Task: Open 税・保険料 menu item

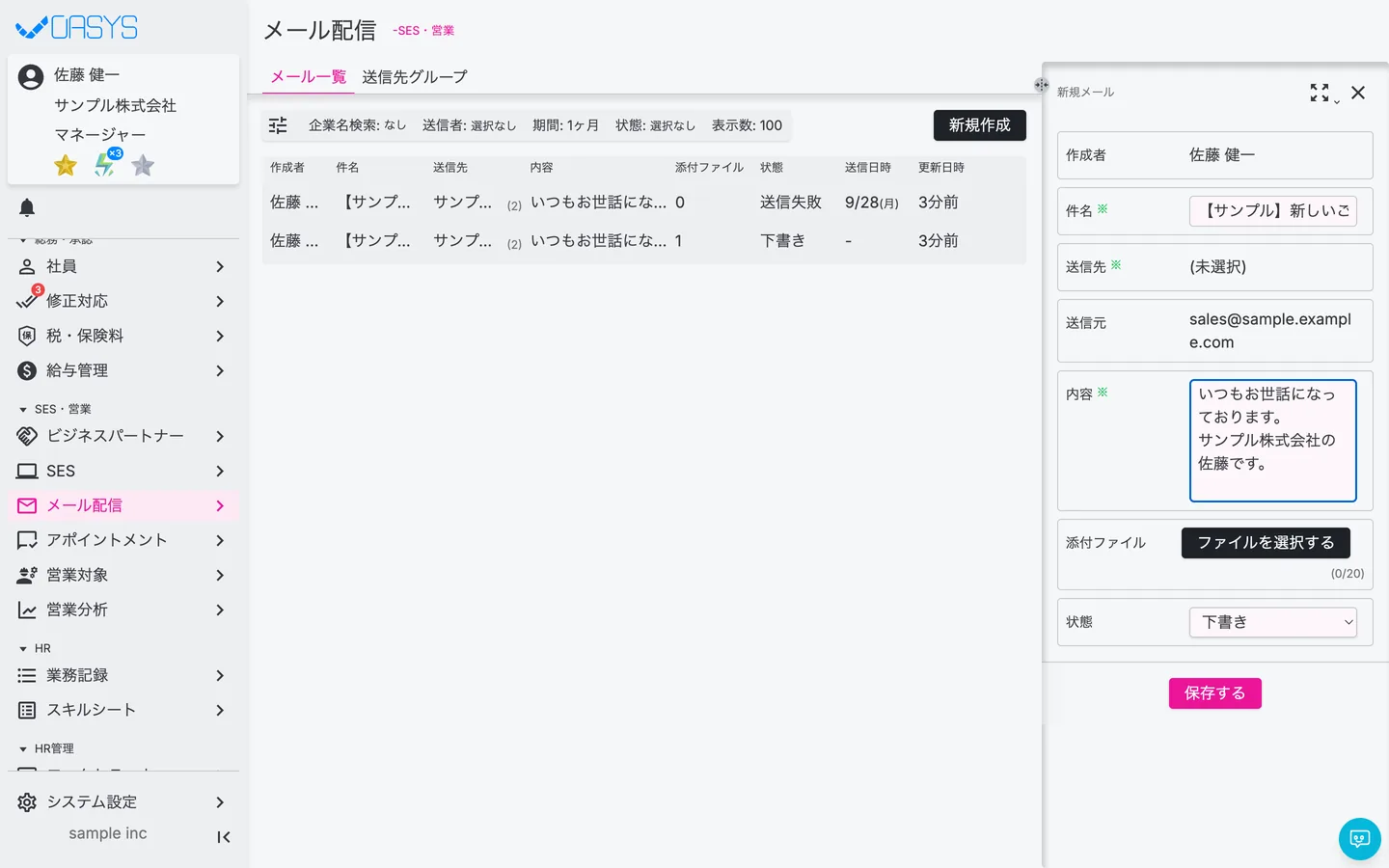Action: pos(123,336)
